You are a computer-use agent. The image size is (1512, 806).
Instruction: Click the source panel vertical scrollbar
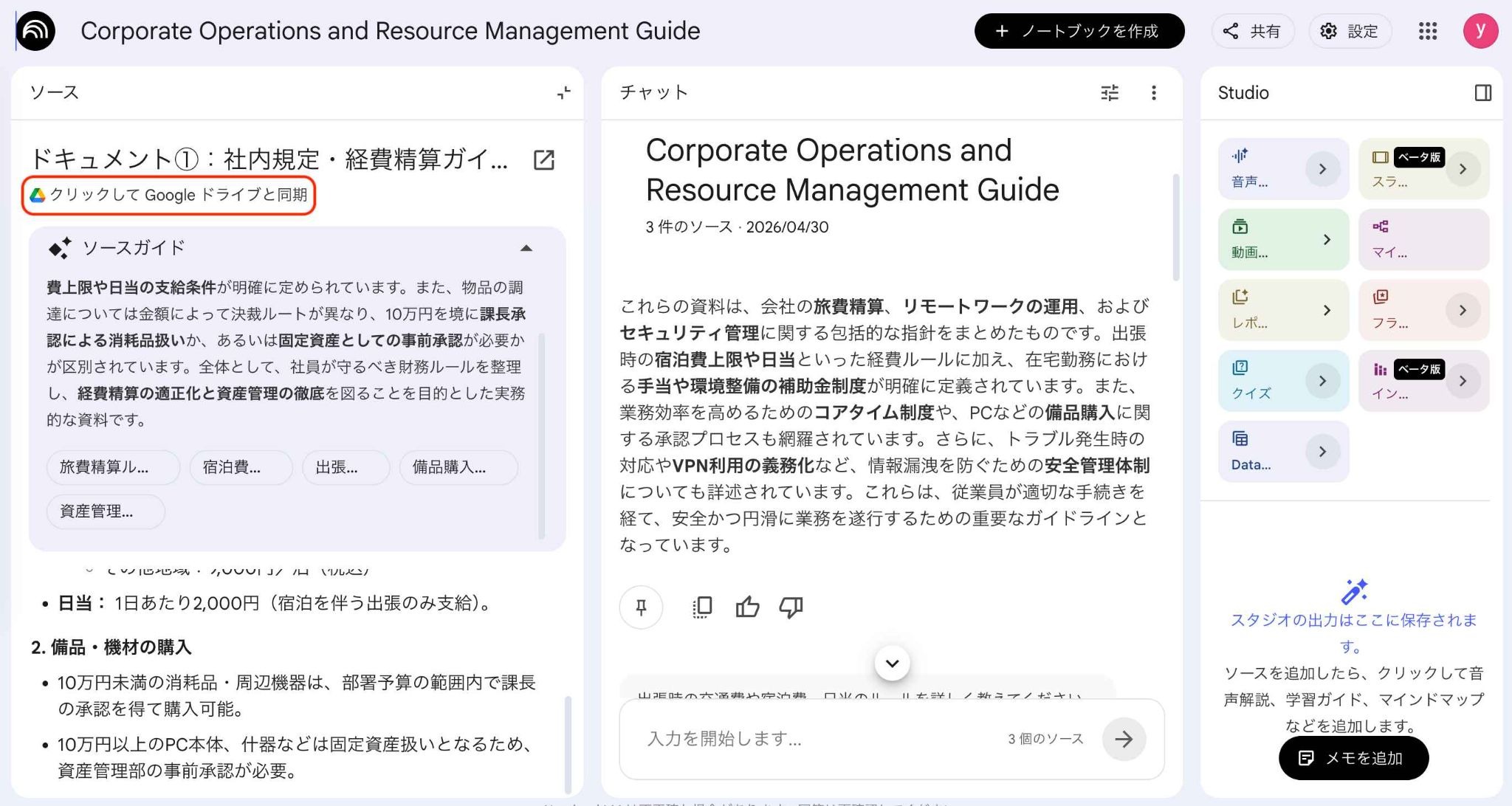[568, 744]
